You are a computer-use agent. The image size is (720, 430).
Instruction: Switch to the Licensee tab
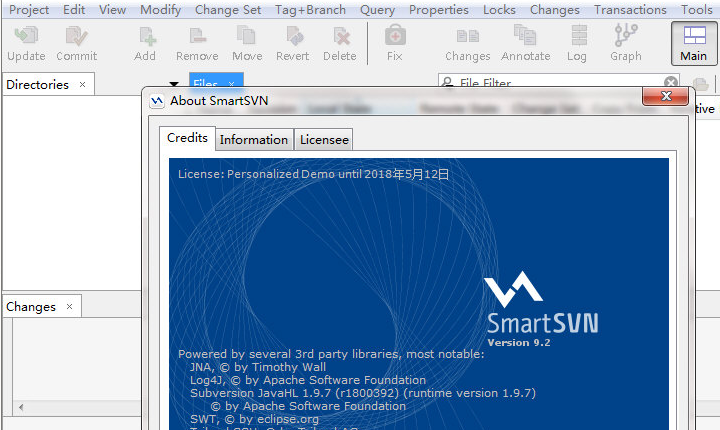[324, 140]
